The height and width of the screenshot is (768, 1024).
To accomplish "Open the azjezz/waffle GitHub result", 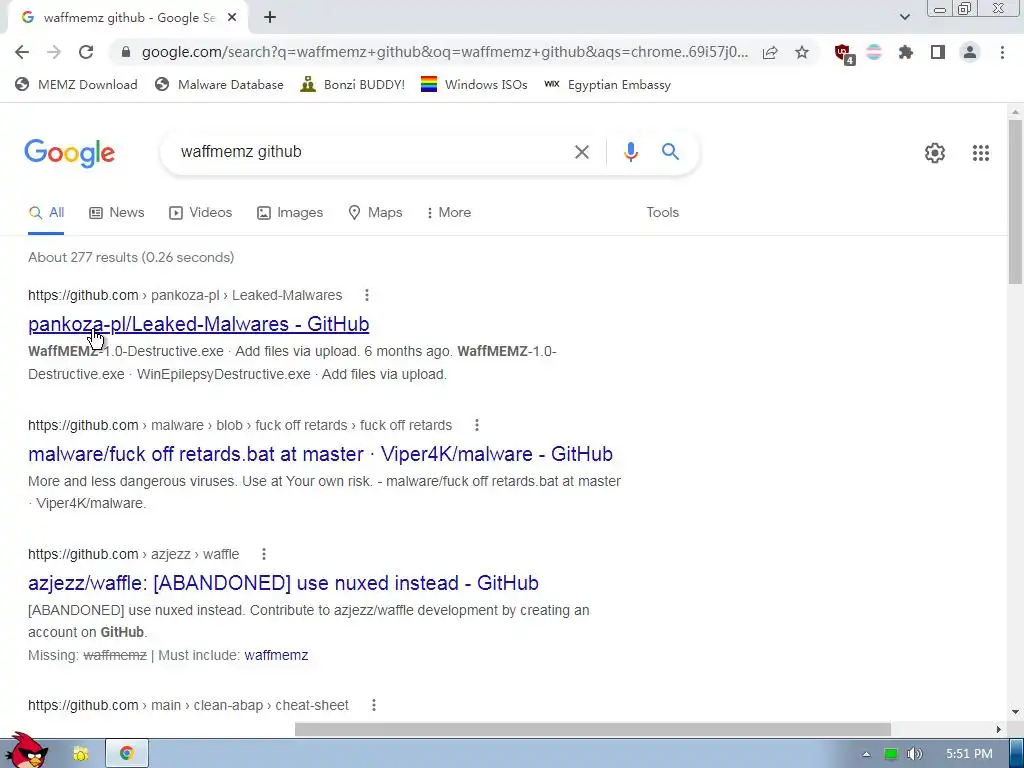I will (x=283, y=583).
